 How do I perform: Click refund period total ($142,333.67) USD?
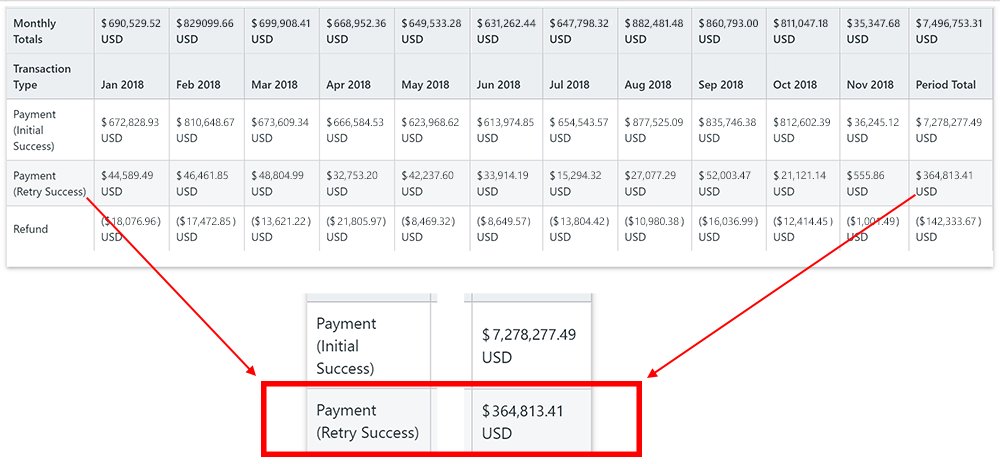point(947,229)
